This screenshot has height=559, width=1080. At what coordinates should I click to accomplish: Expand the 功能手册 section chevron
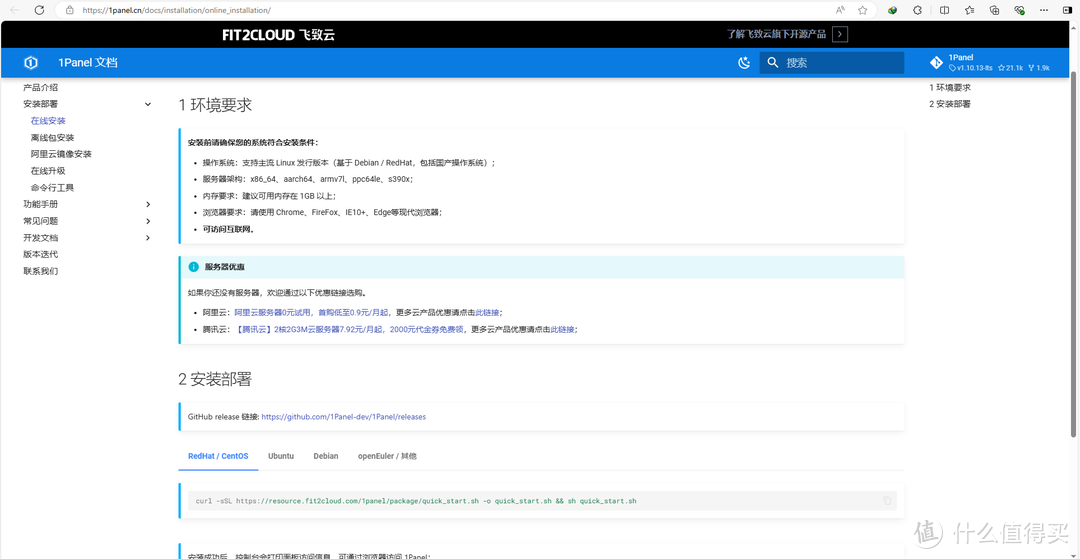[x=147, y=204]
